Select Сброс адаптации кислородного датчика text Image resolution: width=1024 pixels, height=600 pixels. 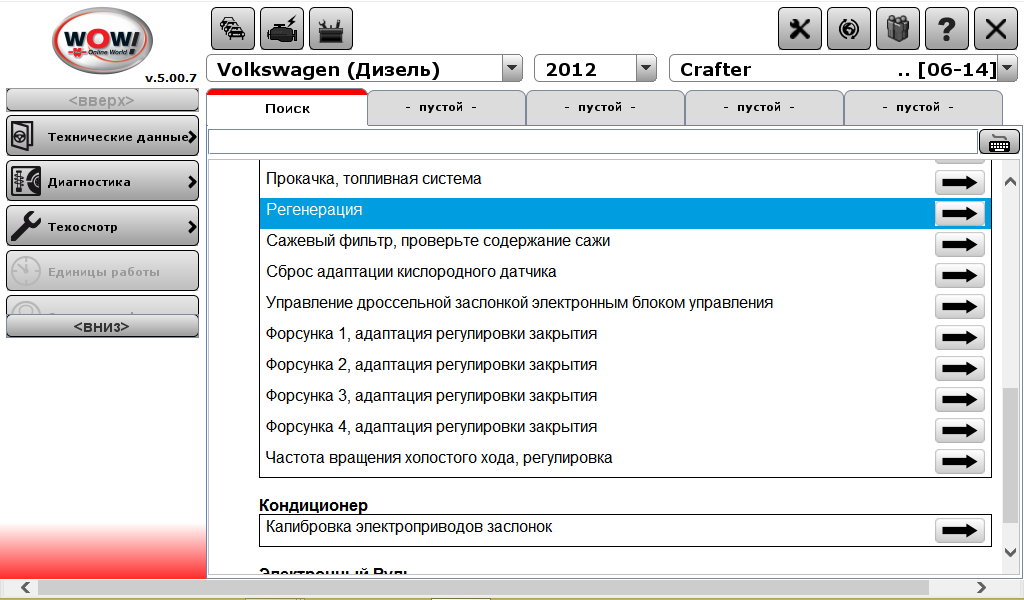tap(411, 272)
